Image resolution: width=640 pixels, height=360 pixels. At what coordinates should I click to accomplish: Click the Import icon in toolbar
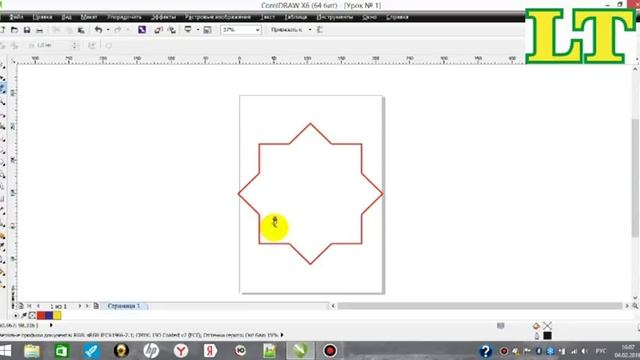(x=159, y=29)
